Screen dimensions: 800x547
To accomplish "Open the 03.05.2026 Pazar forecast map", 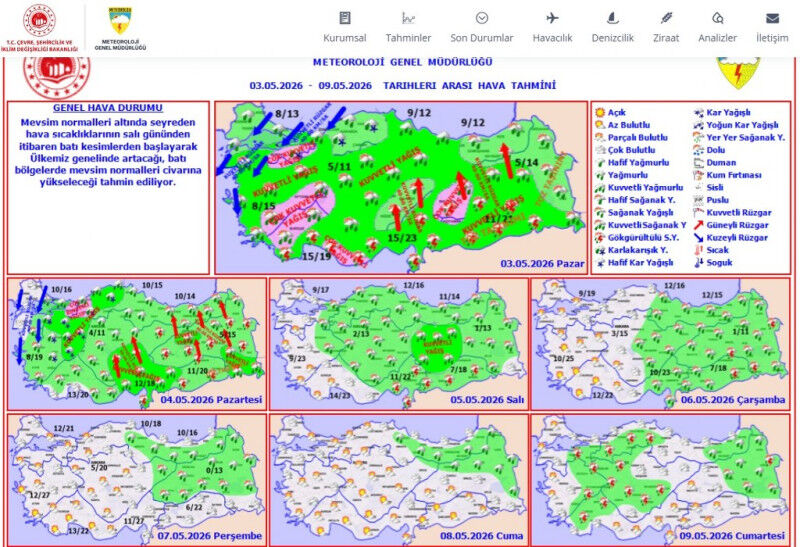I will [x=401, y=187].
